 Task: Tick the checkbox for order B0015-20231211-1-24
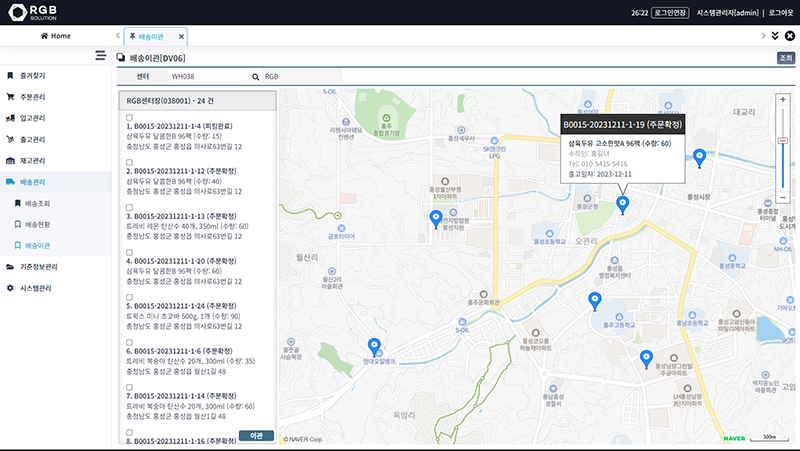129,298
